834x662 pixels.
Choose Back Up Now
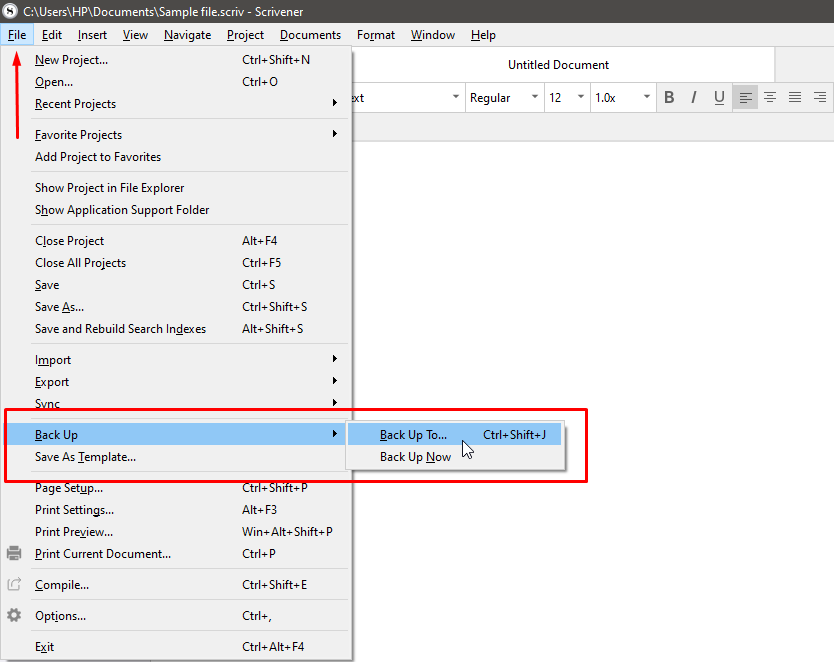click(416, 456)
